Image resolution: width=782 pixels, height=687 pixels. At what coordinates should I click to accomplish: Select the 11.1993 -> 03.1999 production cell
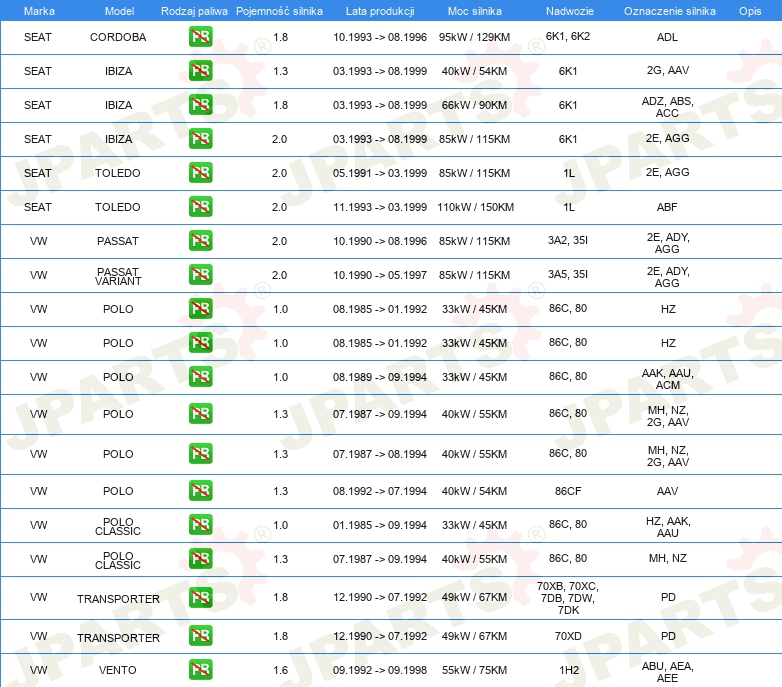pos(380,207)
